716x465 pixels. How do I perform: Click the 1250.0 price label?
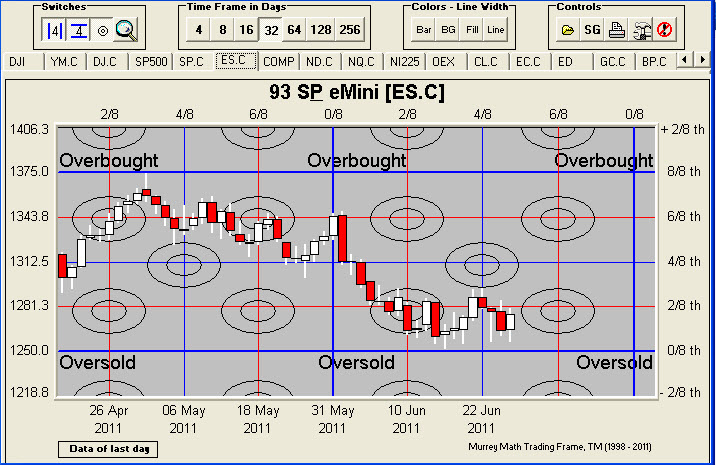29,351
